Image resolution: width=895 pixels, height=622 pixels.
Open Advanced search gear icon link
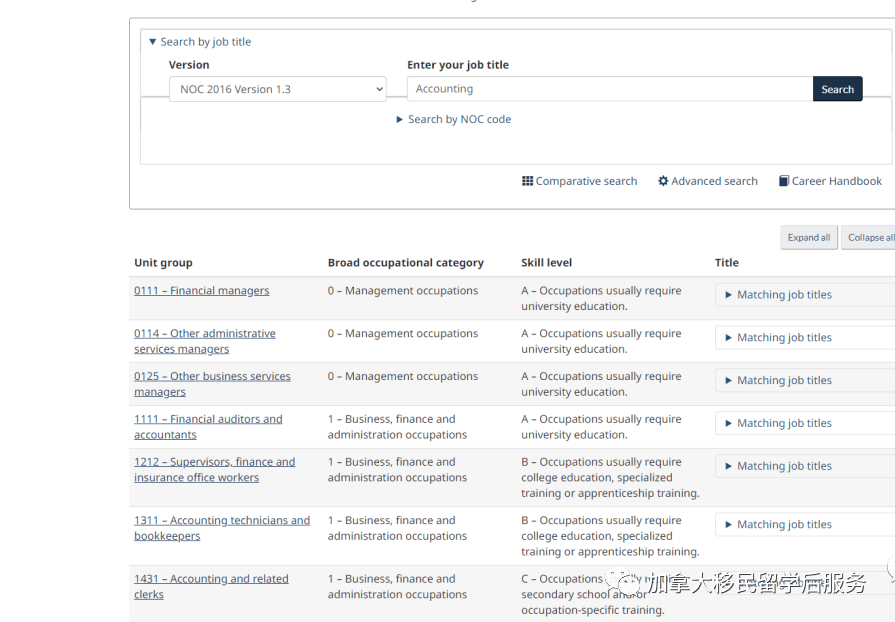point(707,181)
